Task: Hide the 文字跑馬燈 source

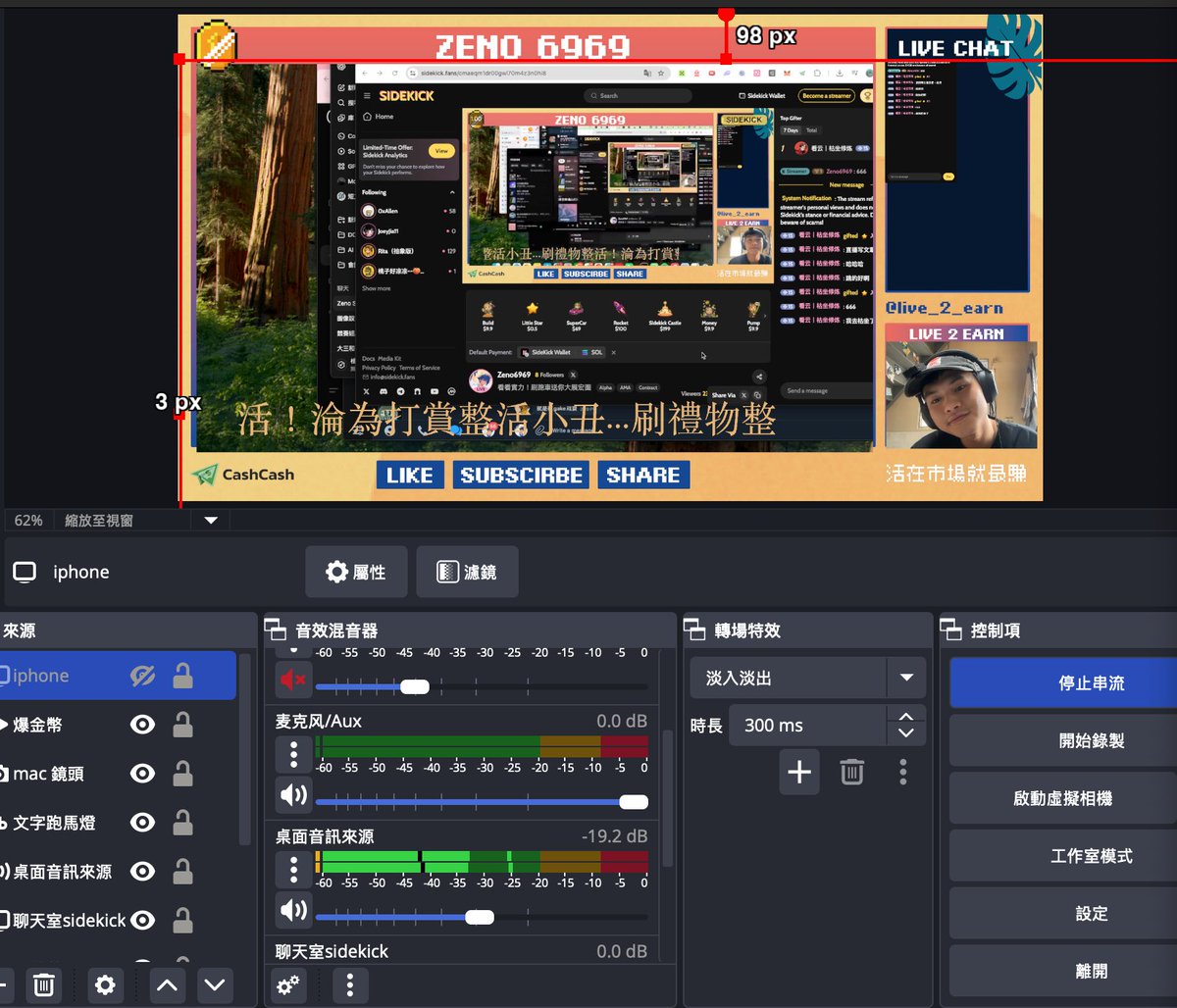Action: tap(143, 823)
